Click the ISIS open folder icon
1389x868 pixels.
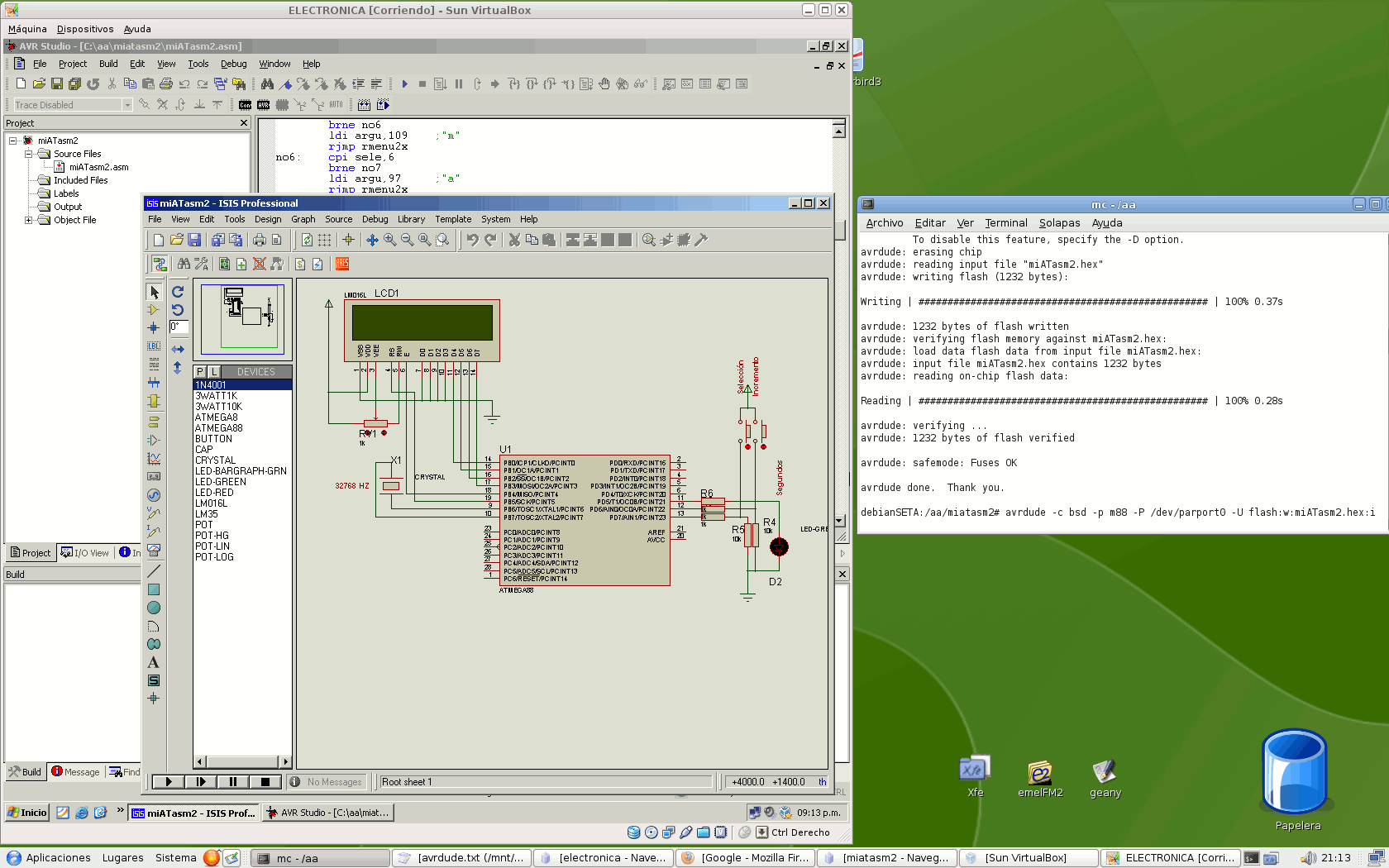coord(176,240)
